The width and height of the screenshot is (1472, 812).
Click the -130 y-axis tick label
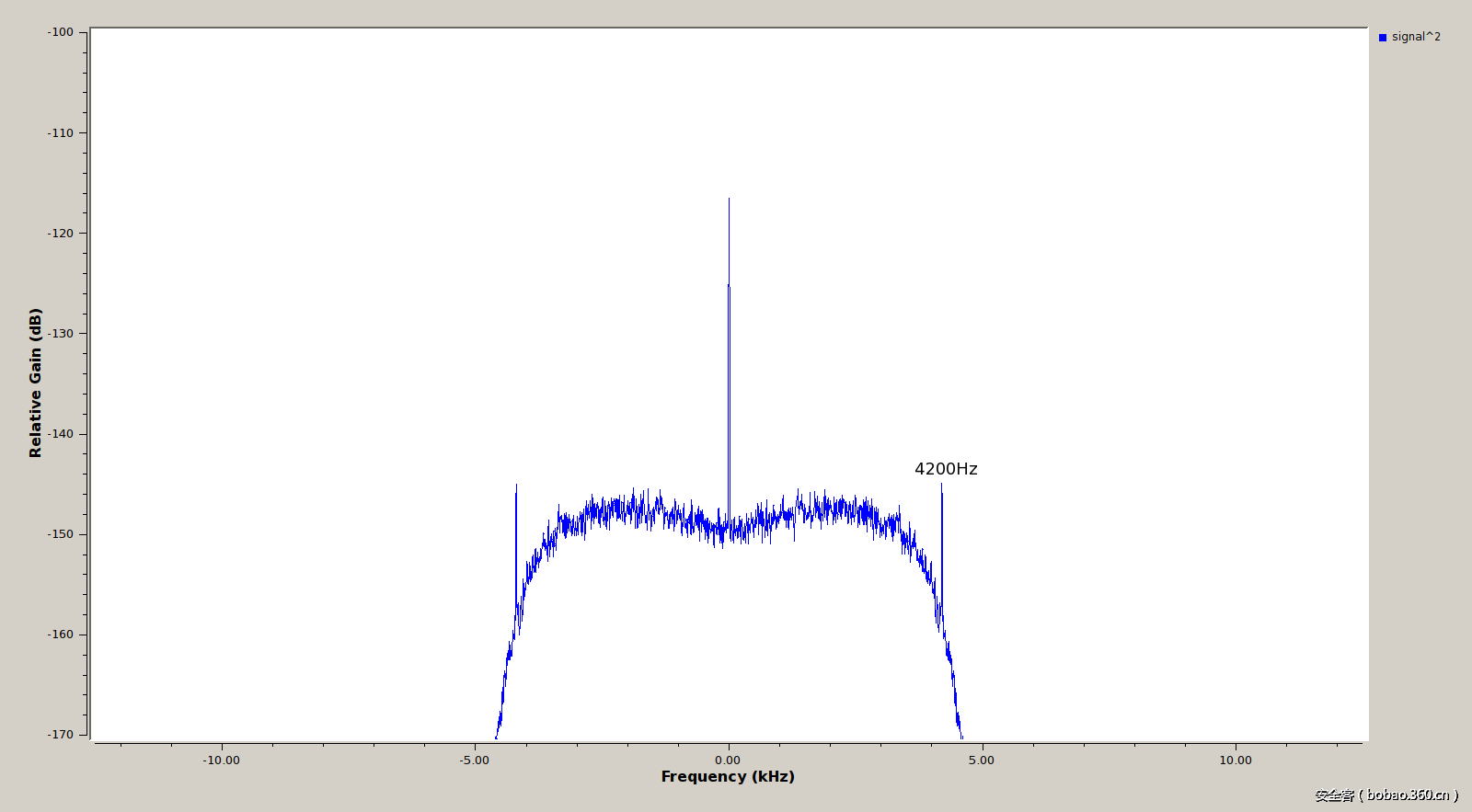point(61,334)
